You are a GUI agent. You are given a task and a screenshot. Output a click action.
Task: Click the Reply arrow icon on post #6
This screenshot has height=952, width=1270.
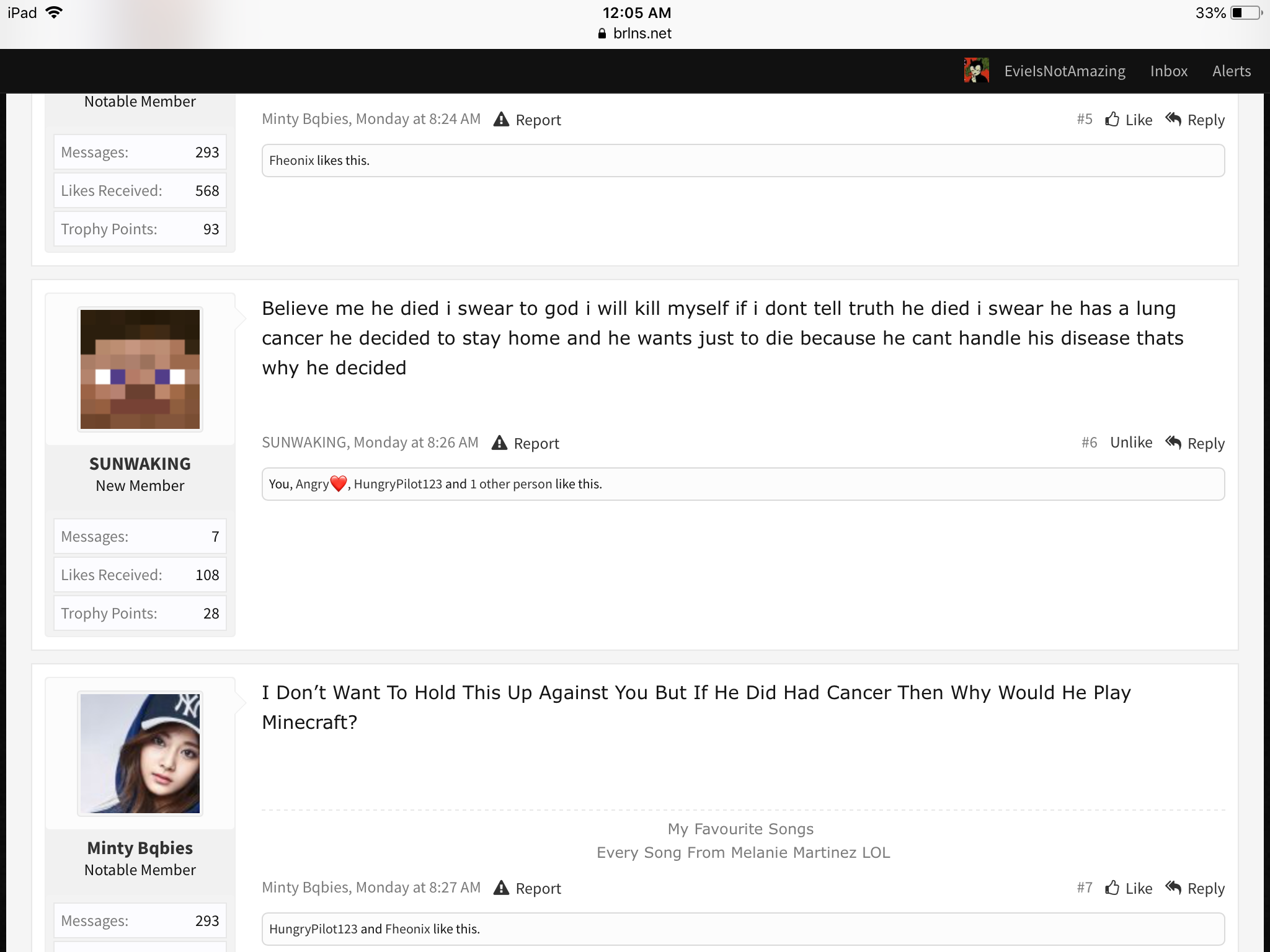(x=1173, y=442)
